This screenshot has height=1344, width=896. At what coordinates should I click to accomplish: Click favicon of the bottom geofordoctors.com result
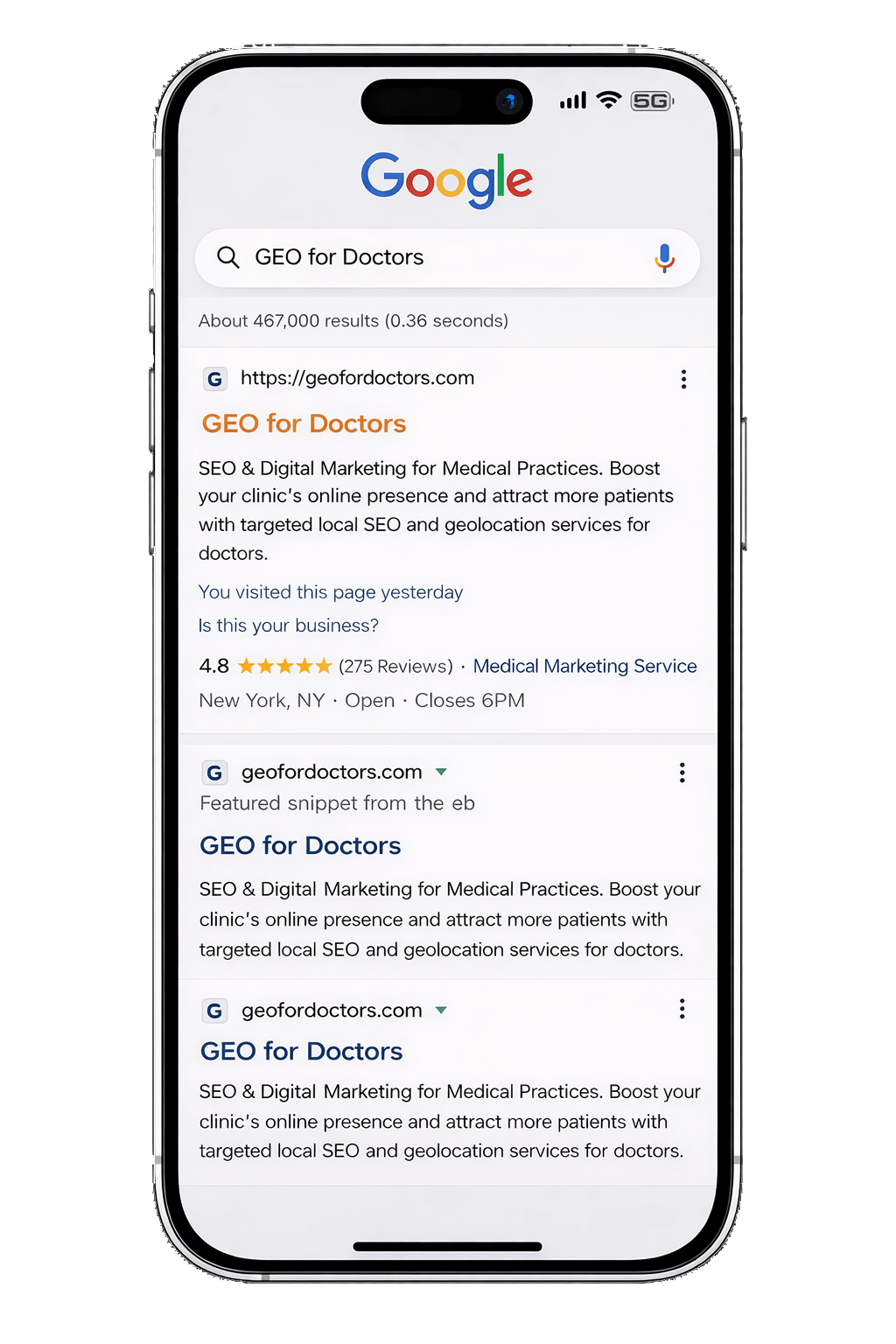click(x=215, y=1011)
